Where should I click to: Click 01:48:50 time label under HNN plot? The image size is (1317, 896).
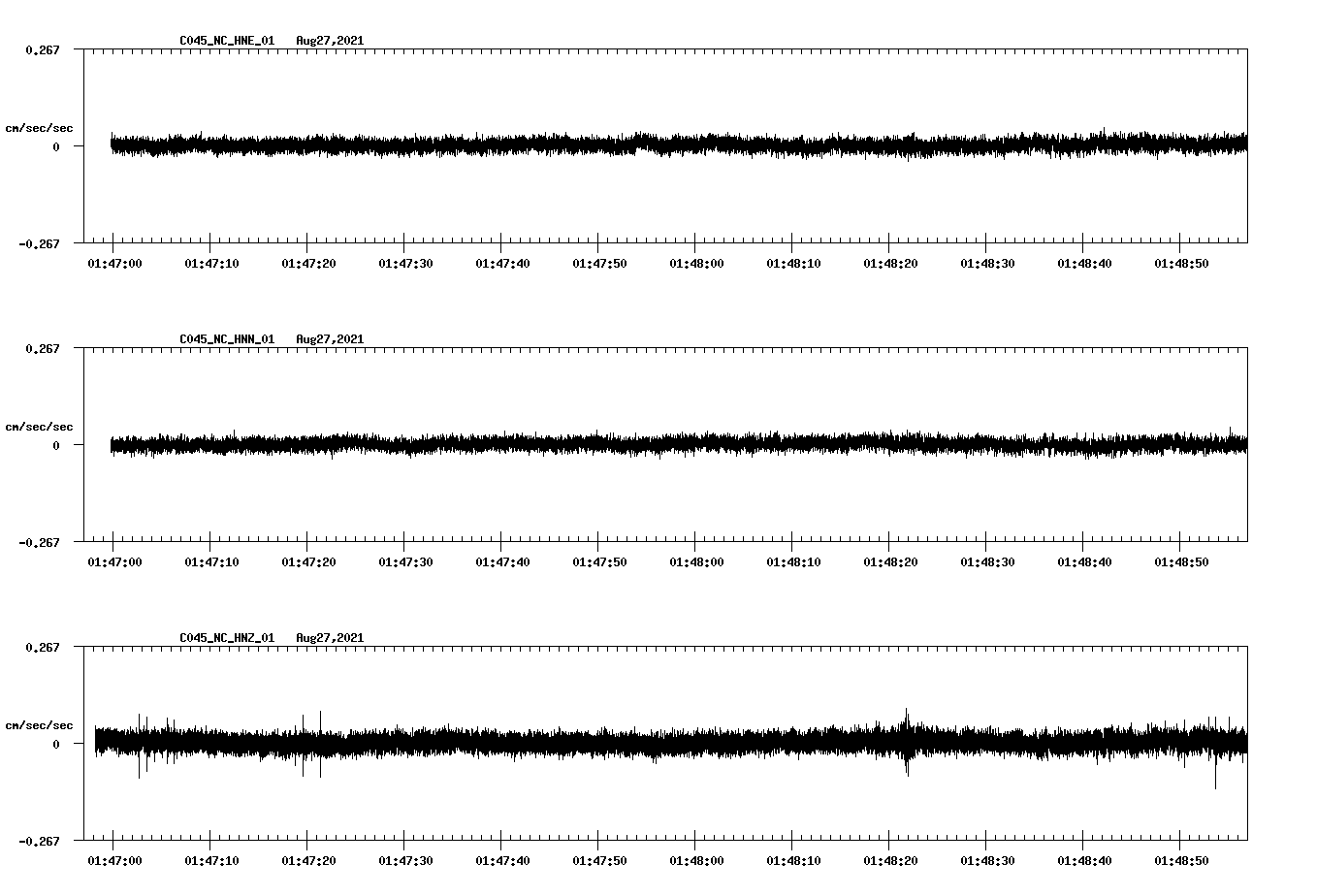click(x=1181, y=561)
